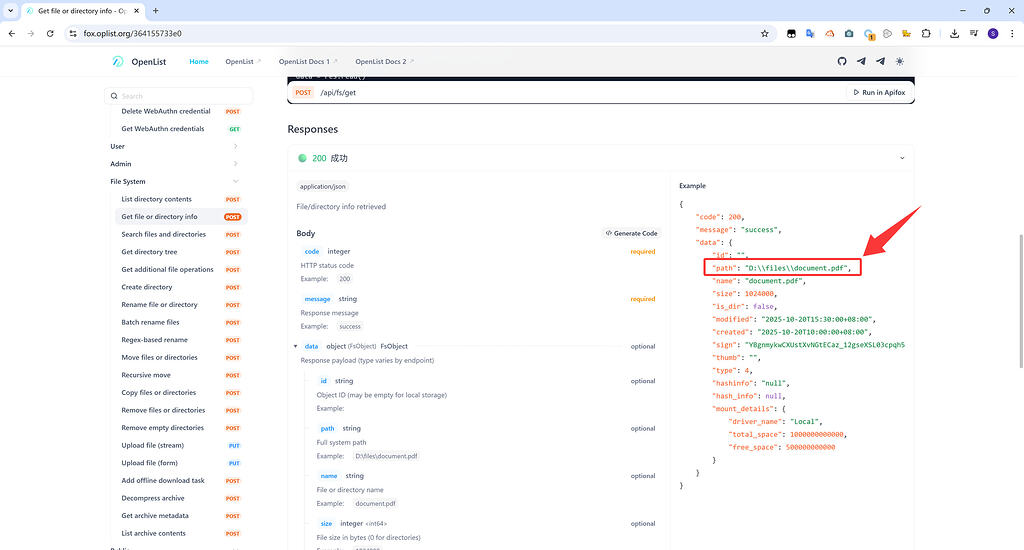Open the OpenList external nav link
The height and width of the screenshot is (550, 1024).
(x=243, y=61)
